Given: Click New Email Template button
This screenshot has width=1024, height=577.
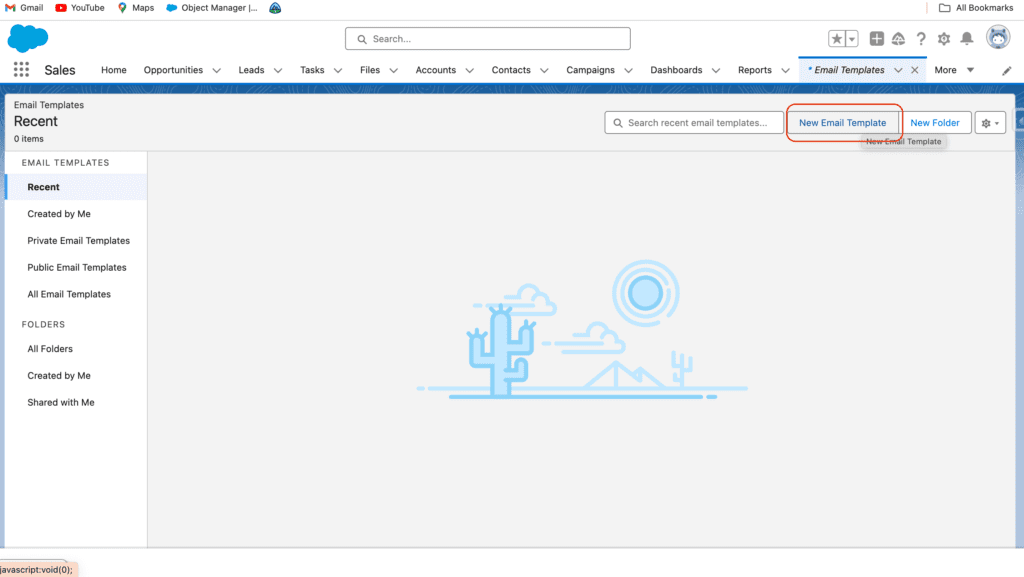Looking at the screenshot, I should (x=842, y=123).
